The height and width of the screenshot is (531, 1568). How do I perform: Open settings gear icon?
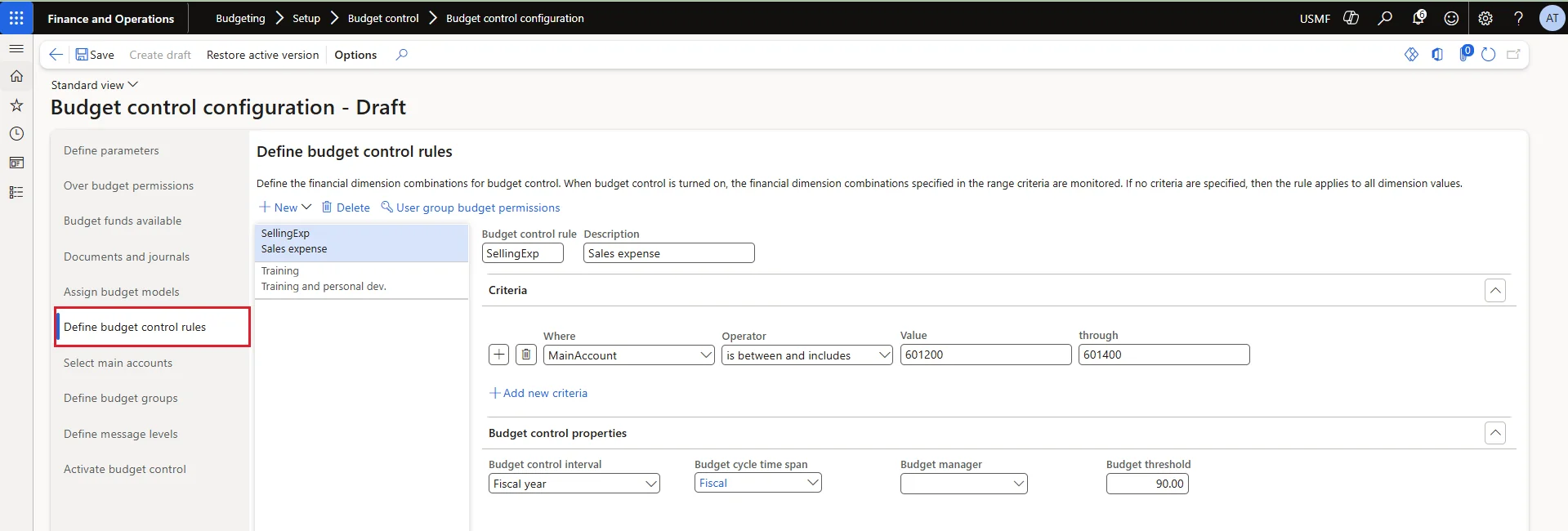pyautogui.click(x=1485, y=18)
